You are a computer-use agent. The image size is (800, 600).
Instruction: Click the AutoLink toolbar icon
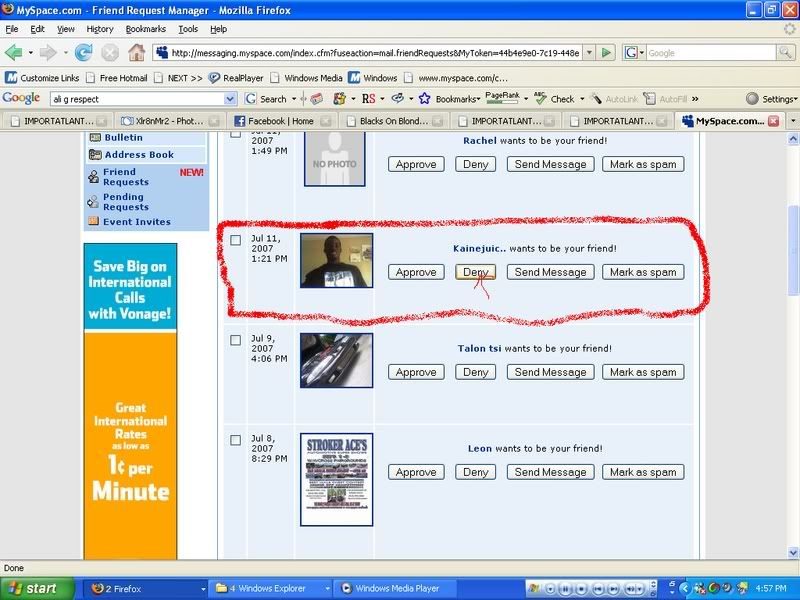click(614, 99)
